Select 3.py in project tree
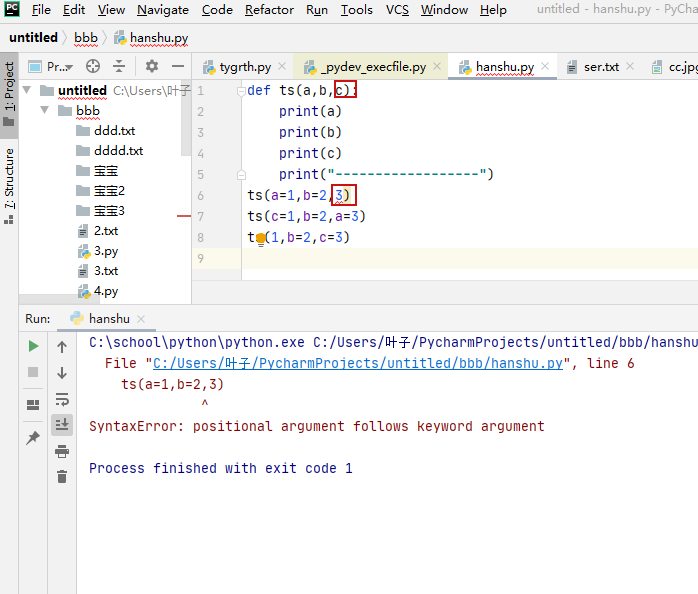698x594 pixels. tap(98, 251)
